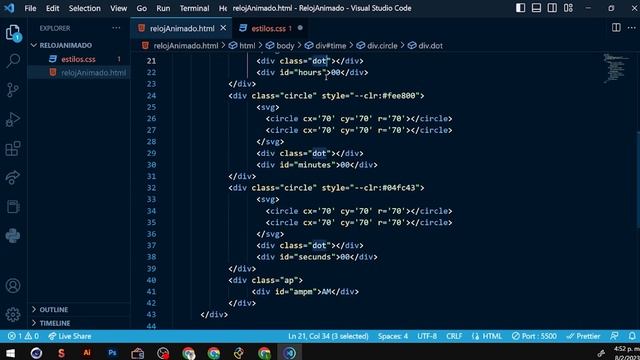
Task: Click feedback icon in status bar
Action: [x=614, y=336]
